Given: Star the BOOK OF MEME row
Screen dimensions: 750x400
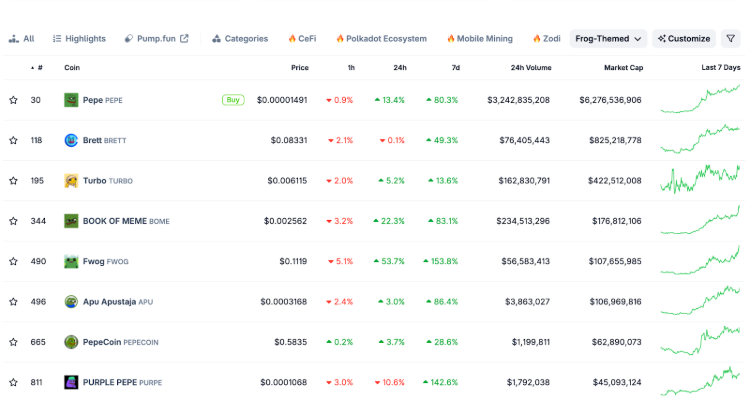Looking at the screenshot, I should [13, 221].
